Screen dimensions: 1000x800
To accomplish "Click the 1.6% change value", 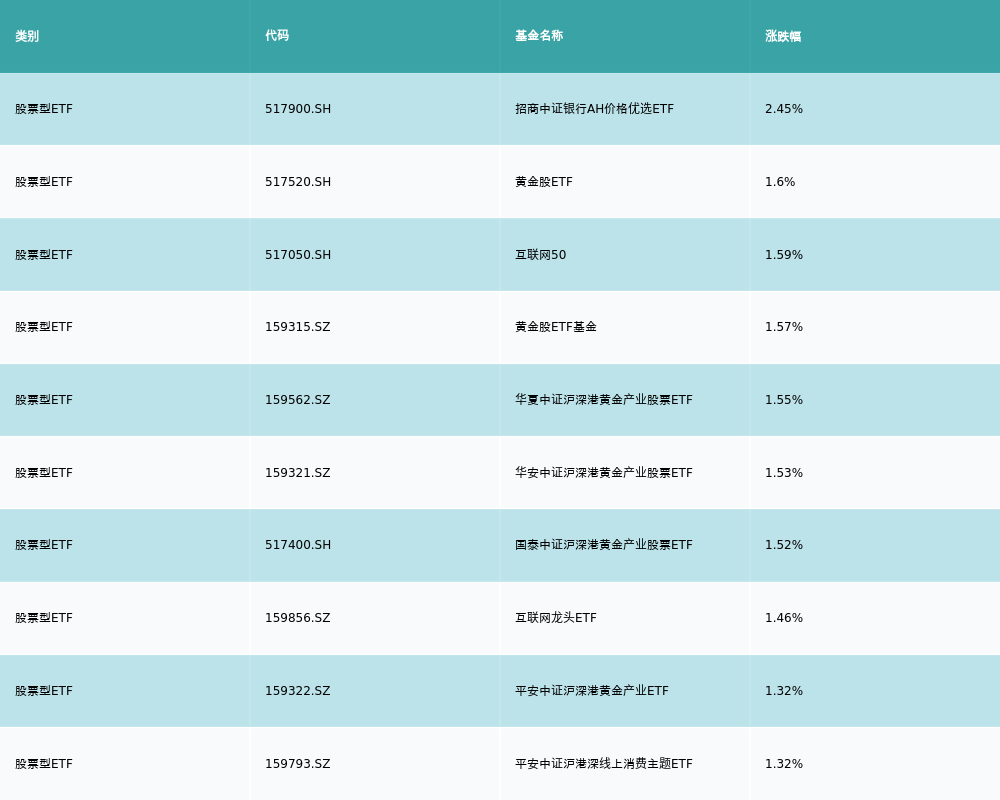I will [x=780, y=182].
